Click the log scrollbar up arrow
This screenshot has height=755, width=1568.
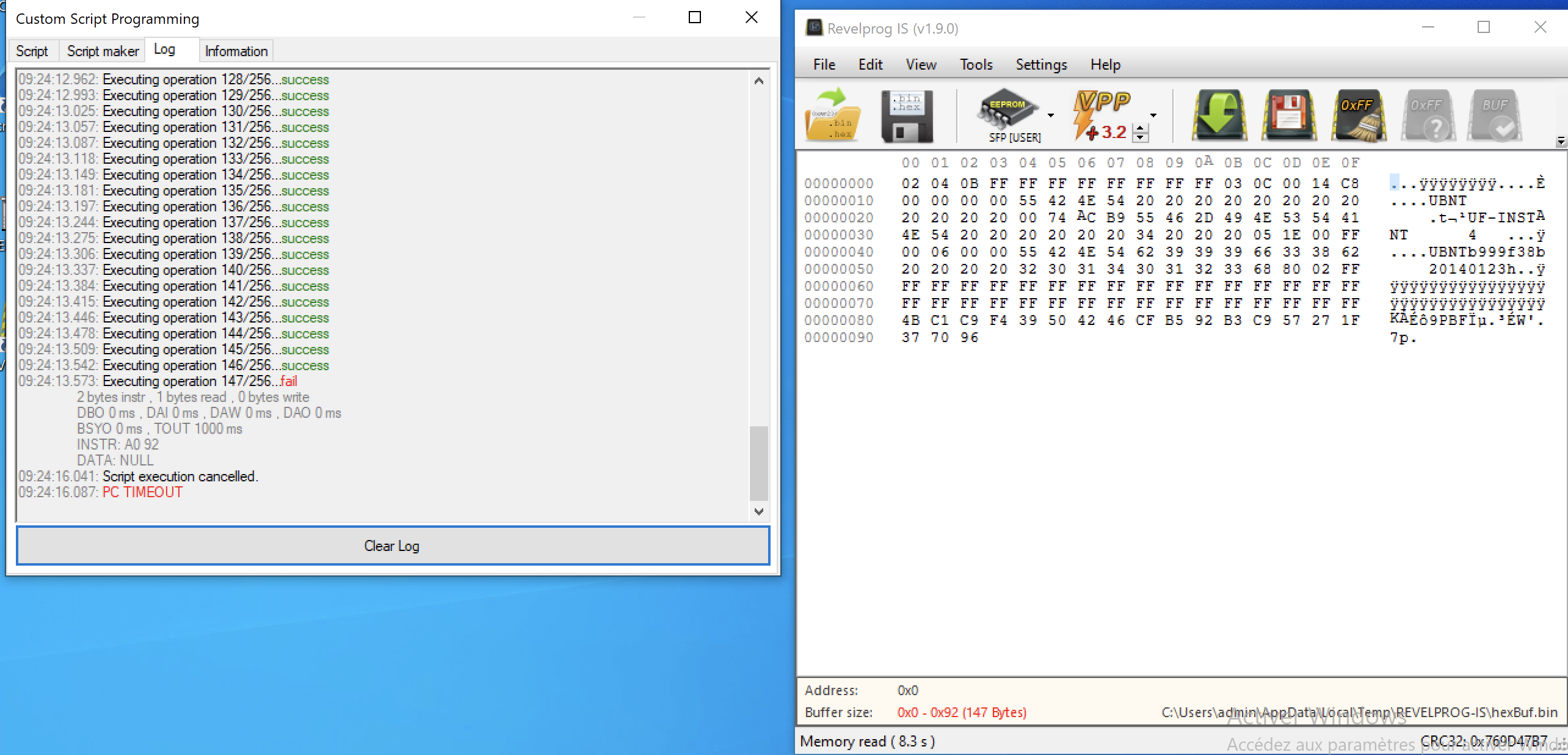coord(758,81)
